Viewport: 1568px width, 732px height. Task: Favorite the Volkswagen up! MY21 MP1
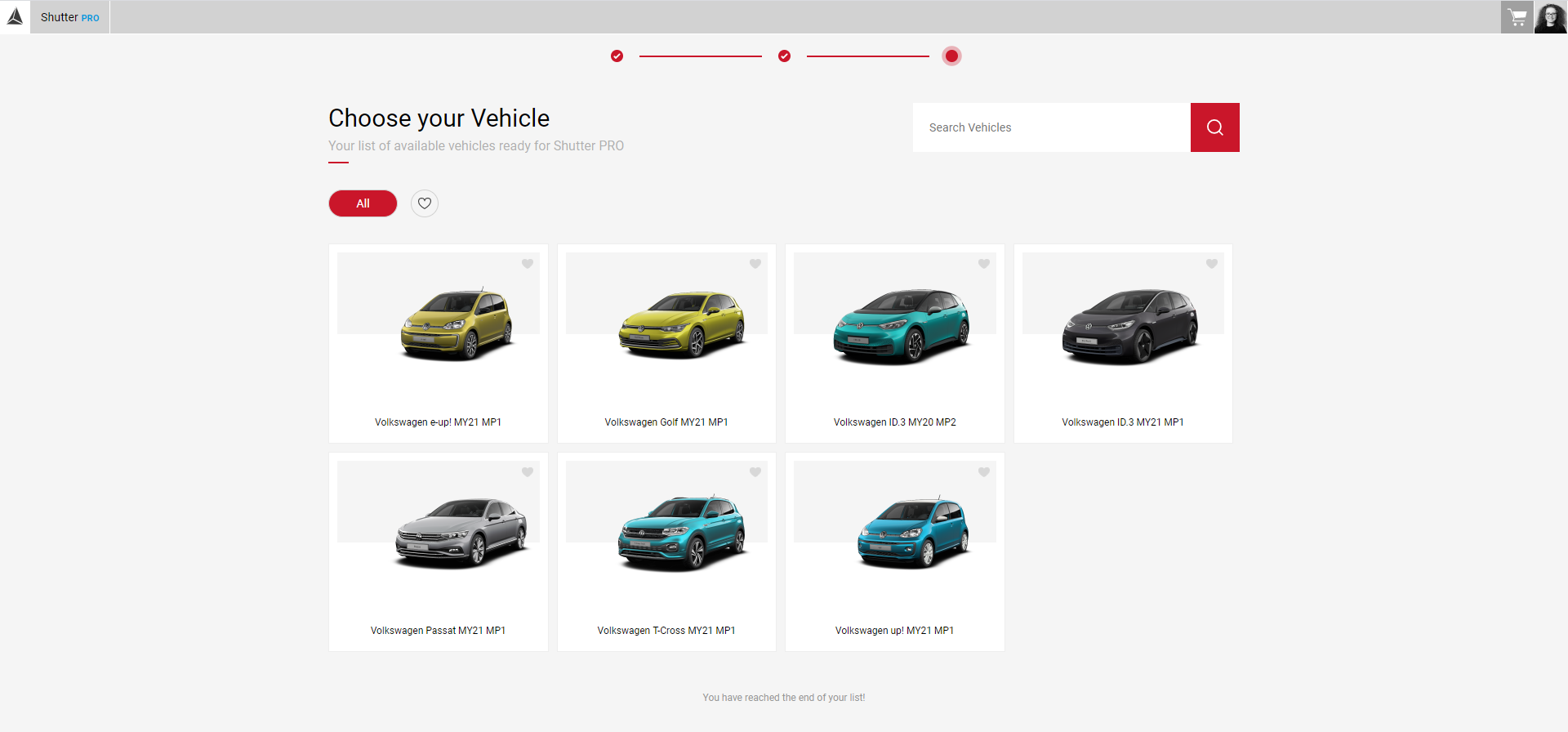(984, 472)
